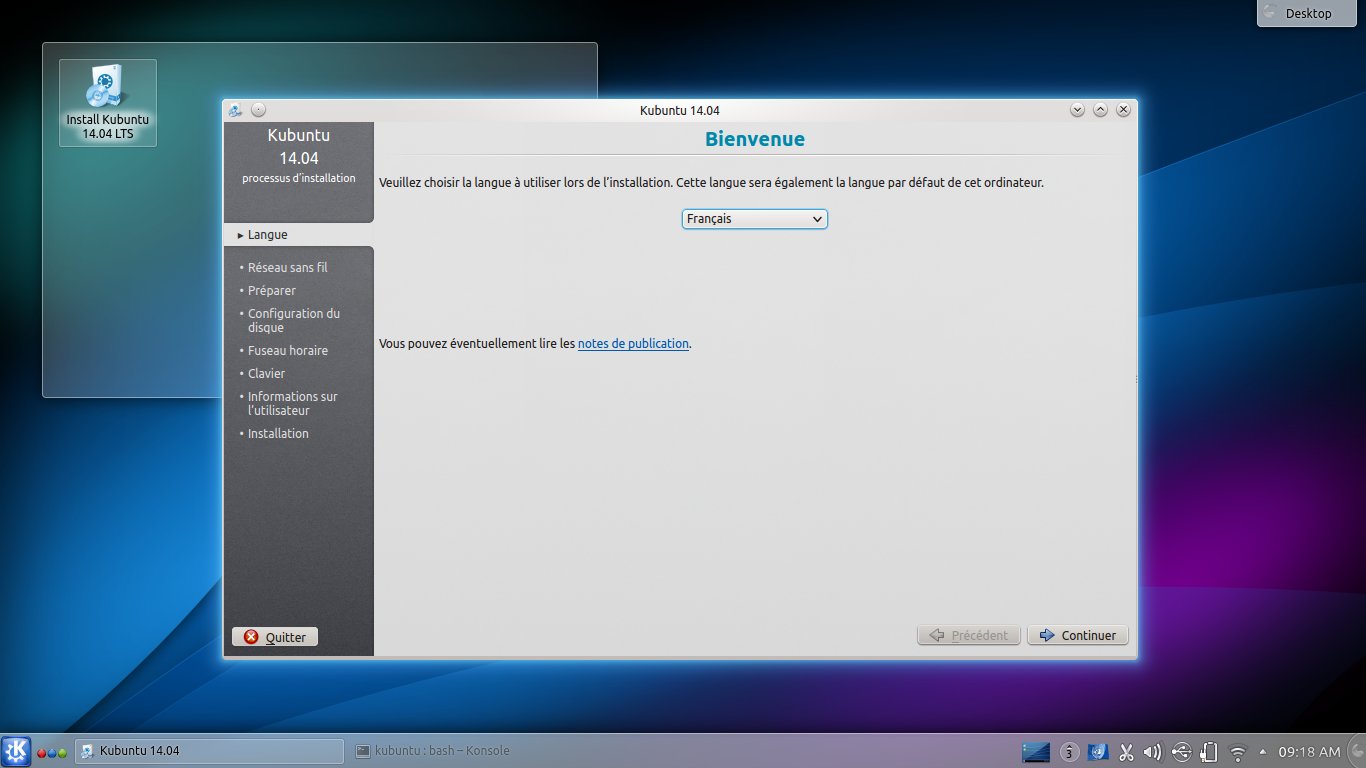Image resolution: width=1366 pixels, height=768 pixels.
Task: Select the Installation step
Action: tap(278, 434)
